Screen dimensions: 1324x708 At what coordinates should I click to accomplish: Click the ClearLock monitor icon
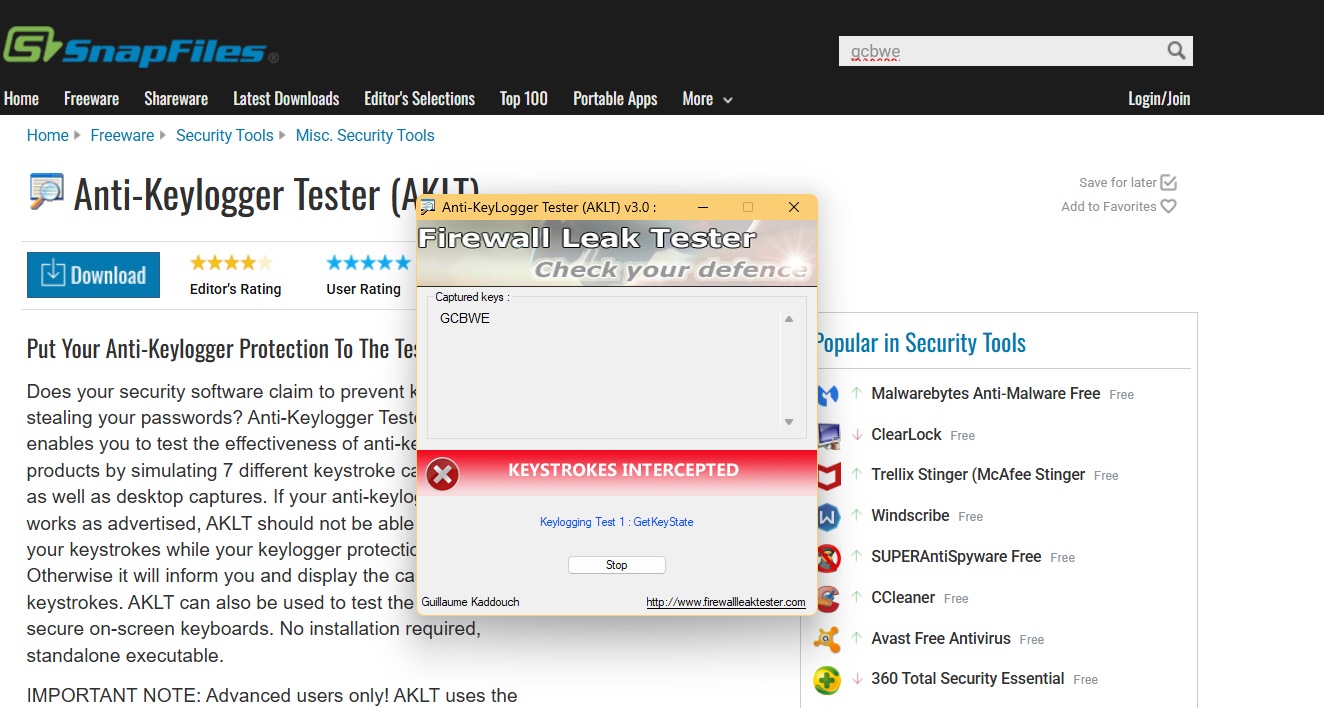(828, 435)
